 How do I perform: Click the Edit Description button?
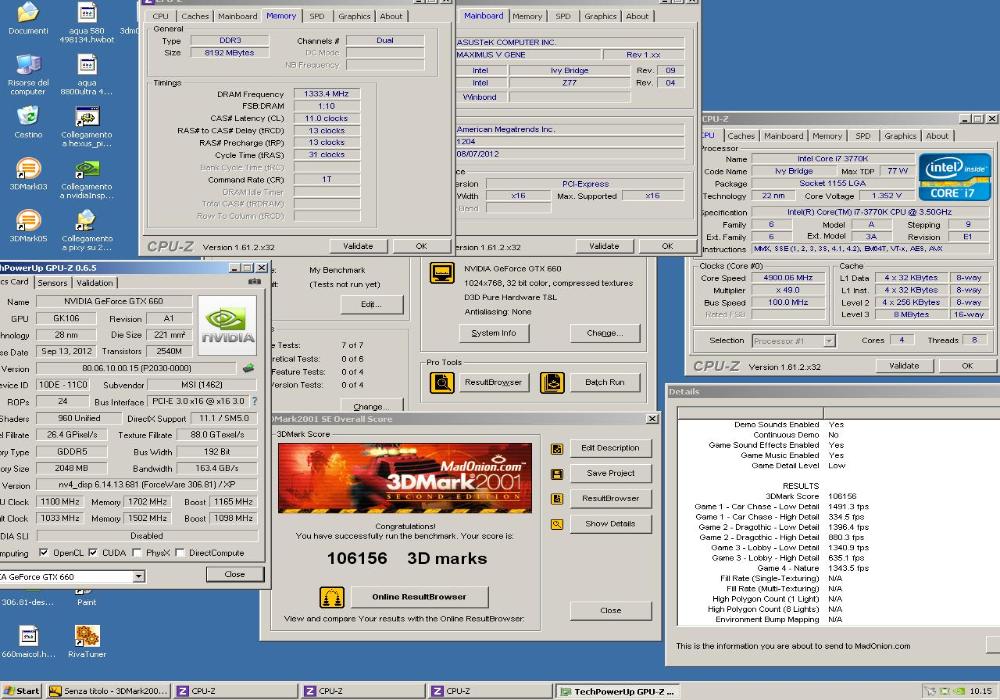pyautogui.click(x=610, y=448)
